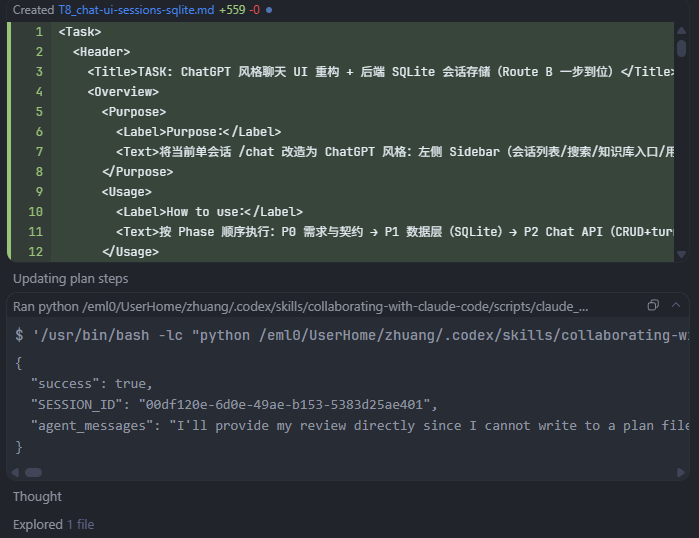Screen dimensions: 699x538
Task: Click the /usr/bin/bash command line
Action: [x=352, y=335]
